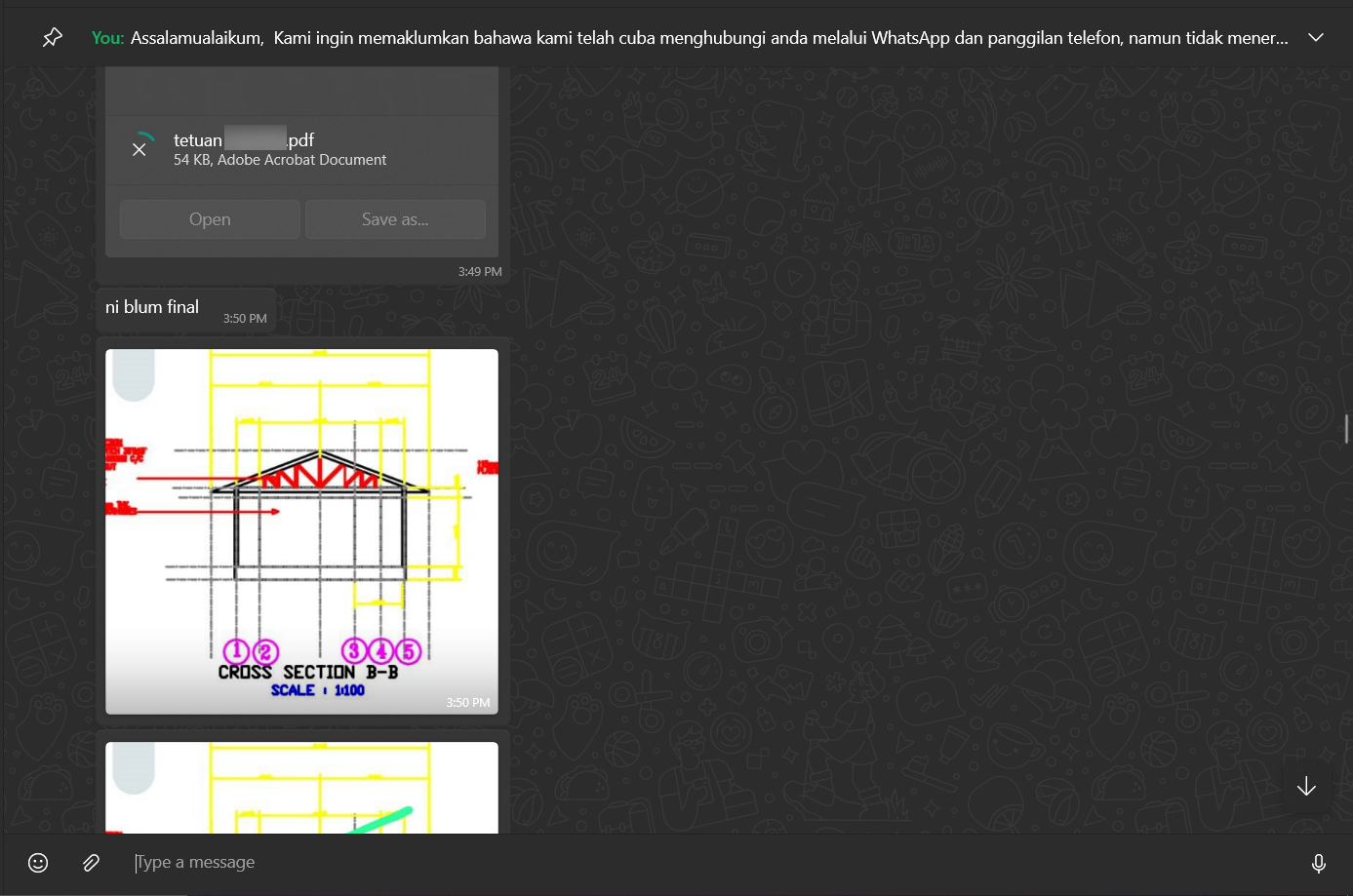
Task: Click the 3:49 PM timestamp on the PDF
Action: tap(480, 272)
